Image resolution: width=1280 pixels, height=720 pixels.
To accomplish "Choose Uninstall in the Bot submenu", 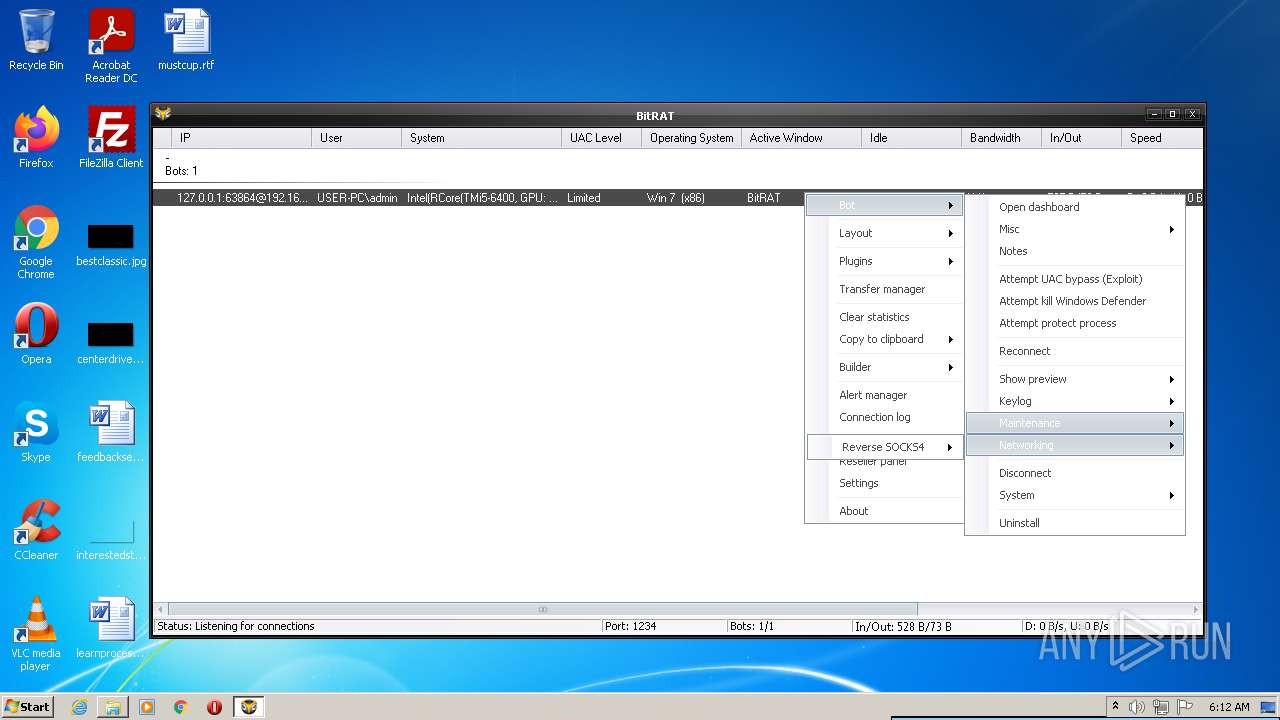I will pyautogui.click(x=1075, y=523).
